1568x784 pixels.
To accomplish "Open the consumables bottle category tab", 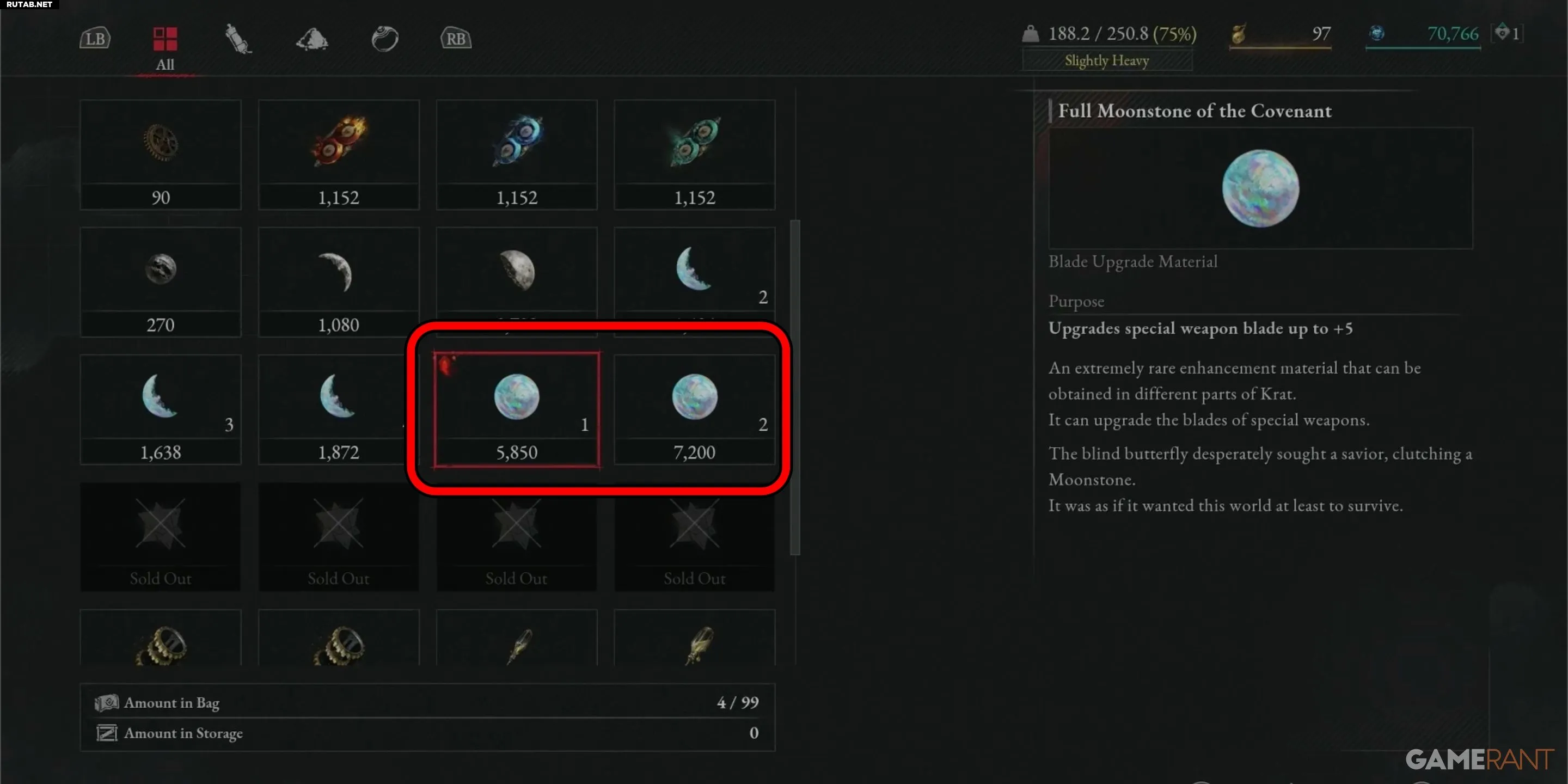I will (238, 39).
